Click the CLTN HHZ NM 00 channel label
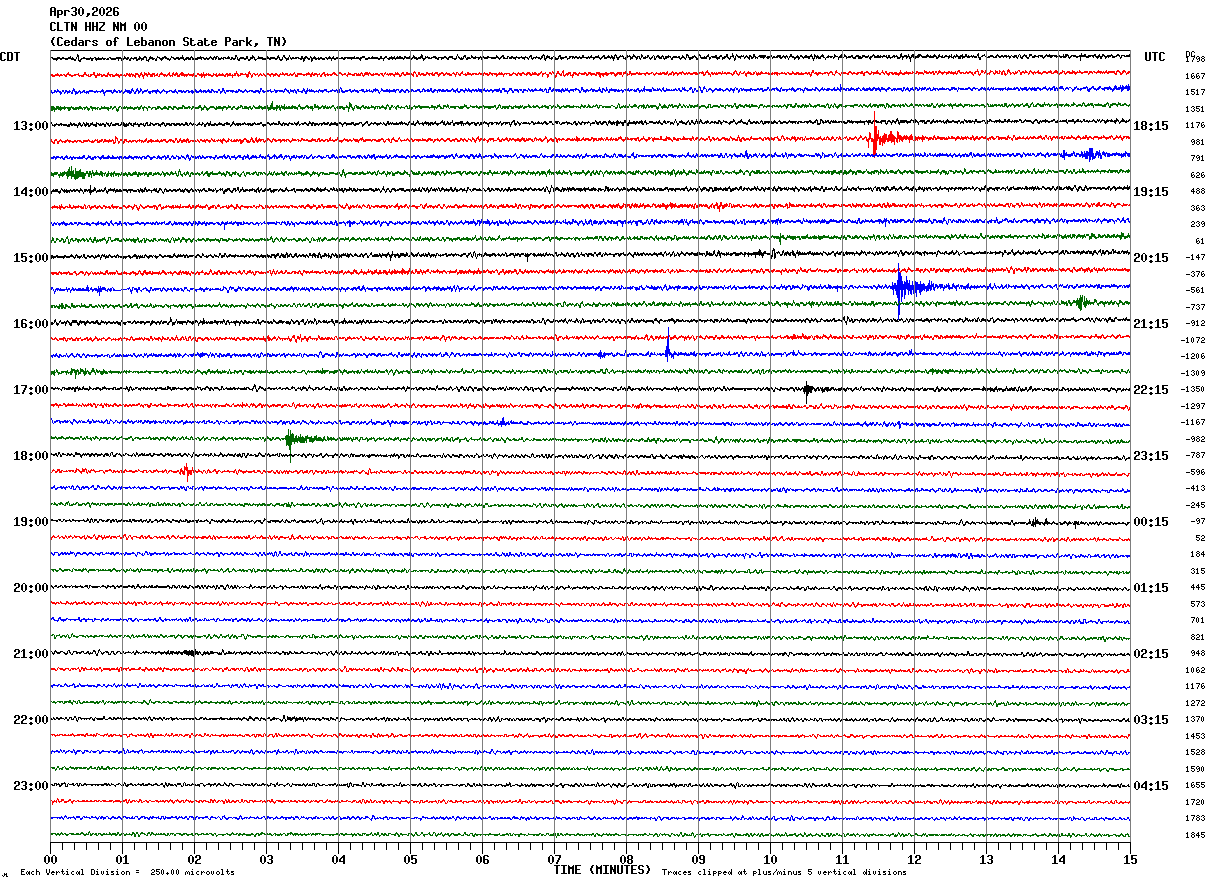This screenshot has height=886, width=1210. click(x=98, y=27)
